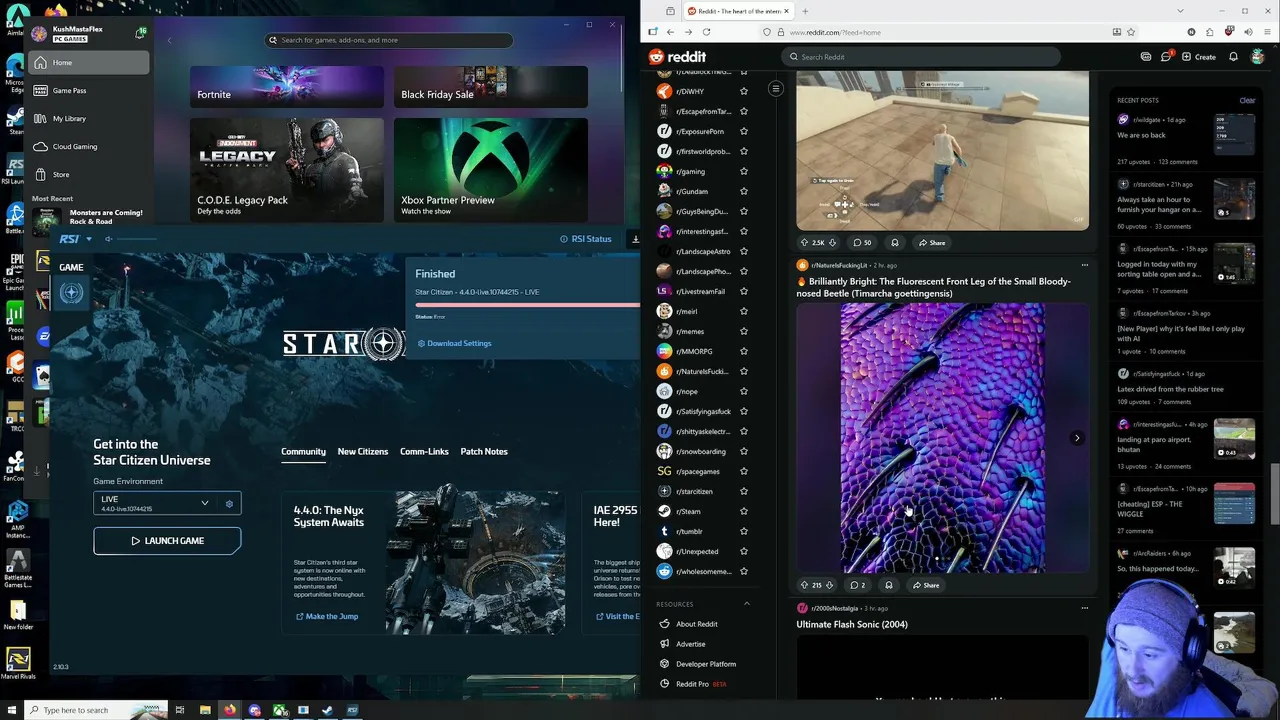Toggle favorite star for r/gaming
Viewport: 1280px width, 720px height.
click(743, 171)
